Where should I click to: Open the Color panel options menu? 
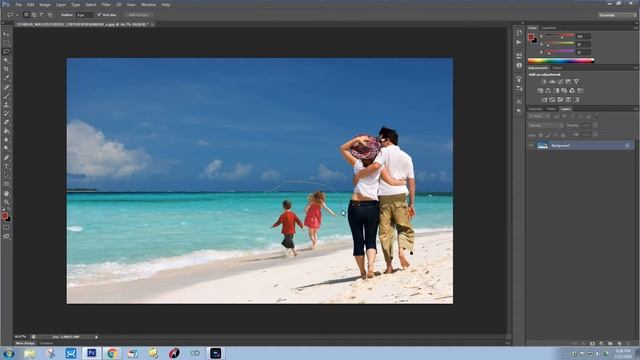coord(636,28)
